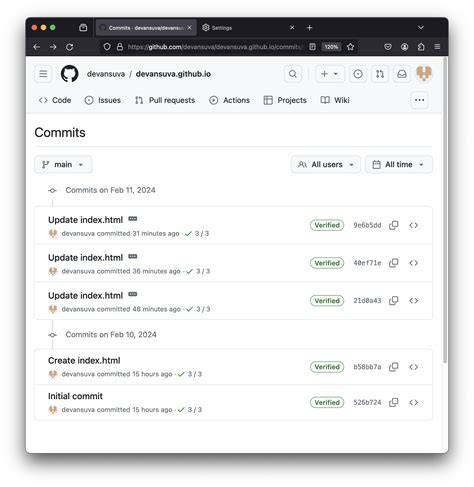
Task: Expand the All users filter dropdown
Action: (326, 164)
